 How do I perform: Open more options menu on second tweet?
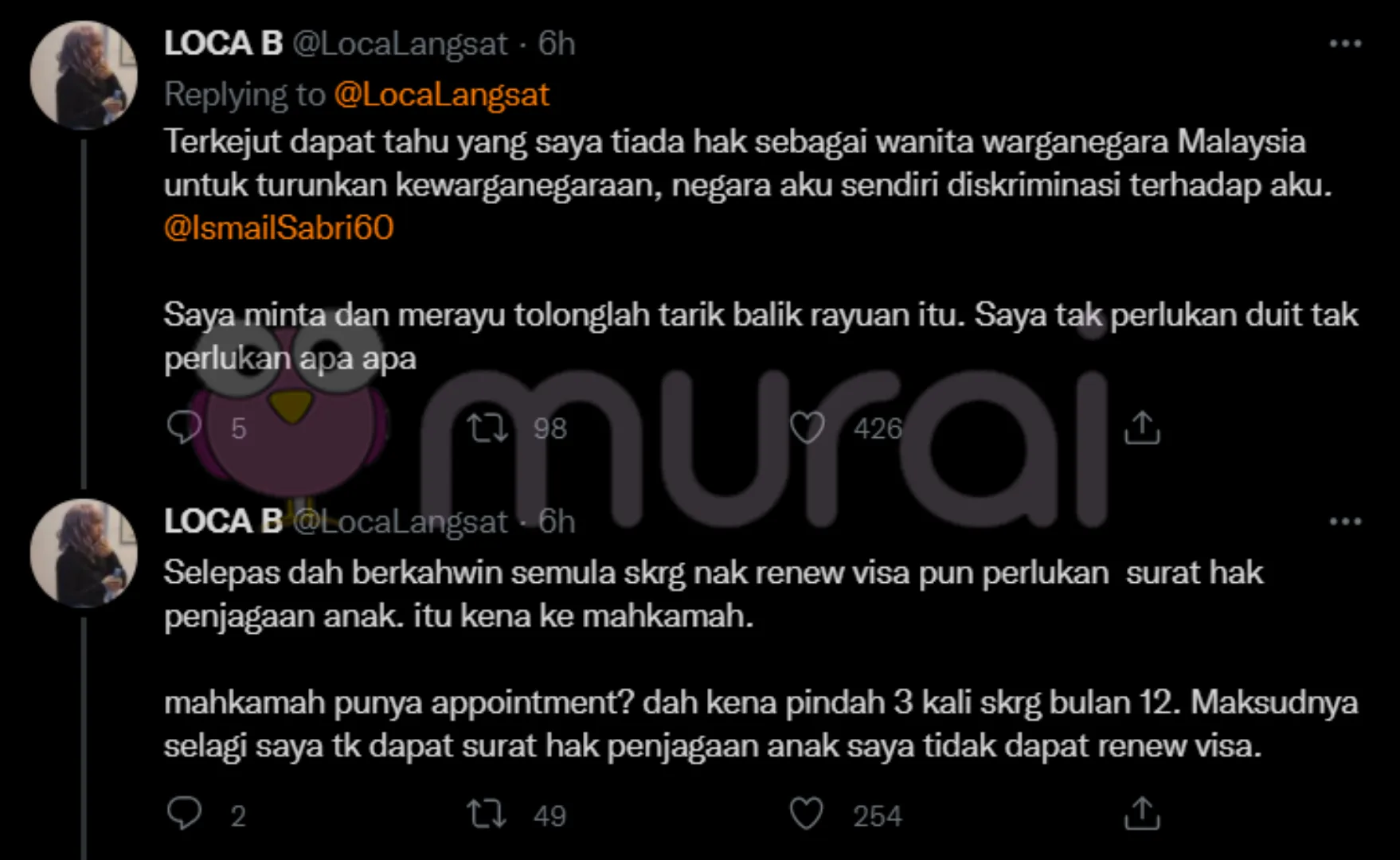[x=1345, y=522]
